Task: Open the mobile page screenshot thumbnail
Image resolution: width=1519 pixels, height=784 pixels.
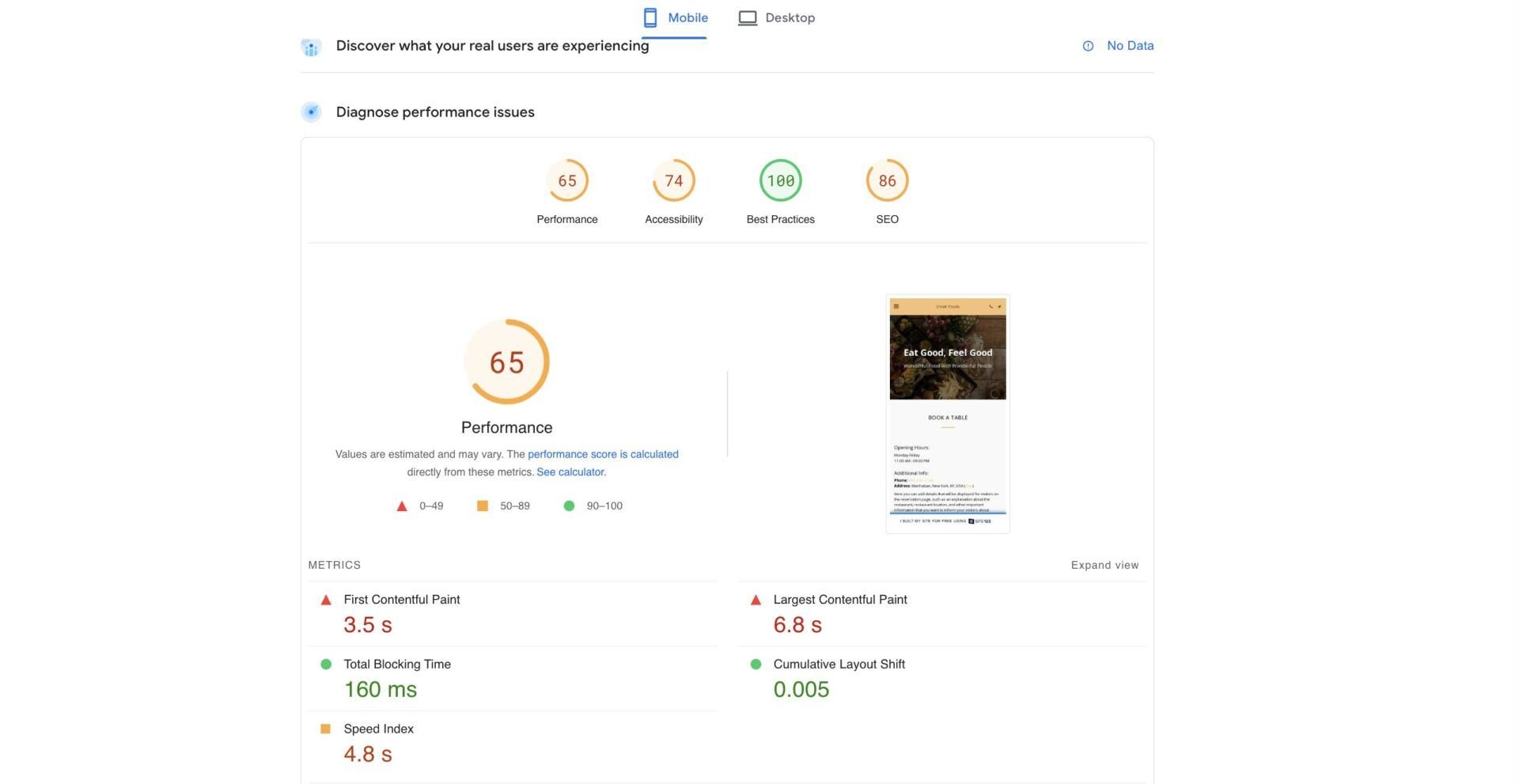Action: [948, 414]
